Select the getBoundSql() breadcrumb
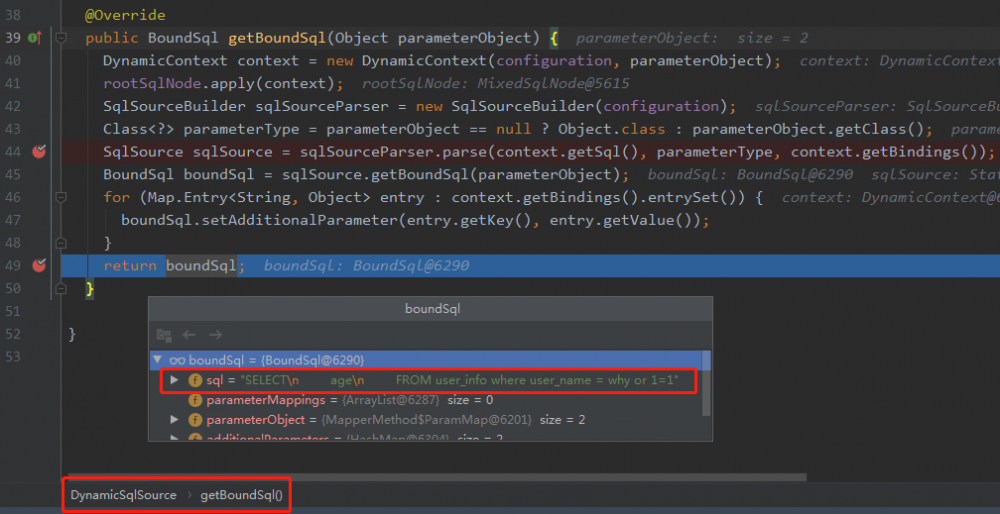Viewport: 1000px width, 514px height. tap(242, 495)
